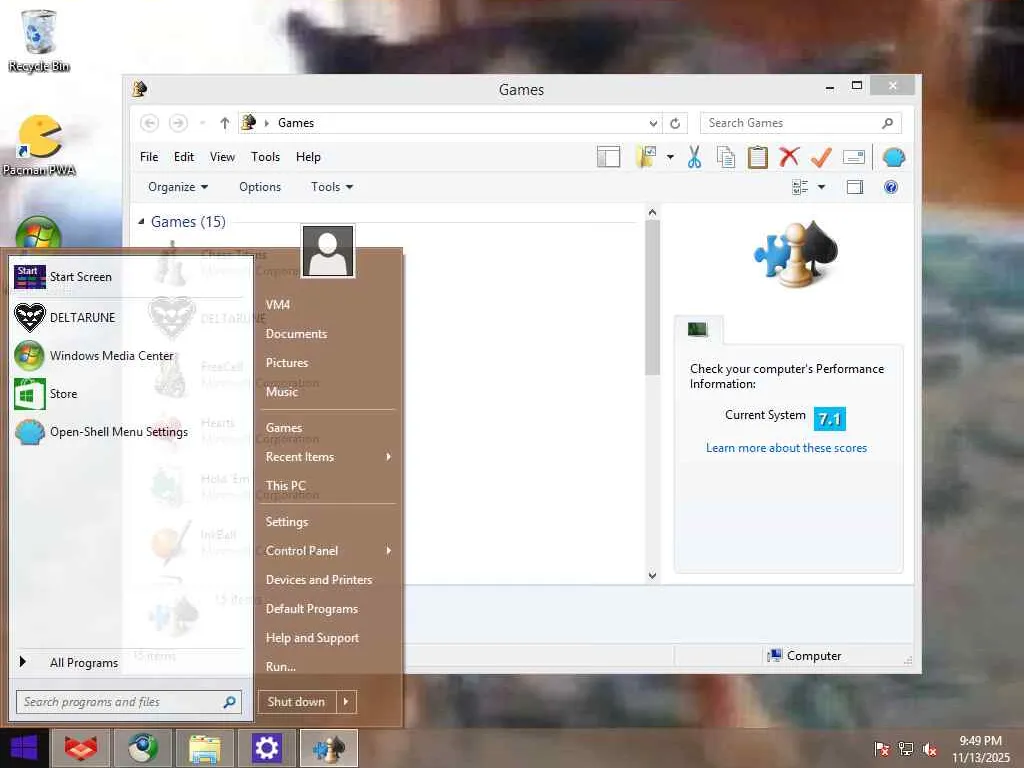Open the view options dropdown arrow
Image resolution: width=1024 pixels, height=768 pixels.
pyautogui.click(x=822, y=187)
